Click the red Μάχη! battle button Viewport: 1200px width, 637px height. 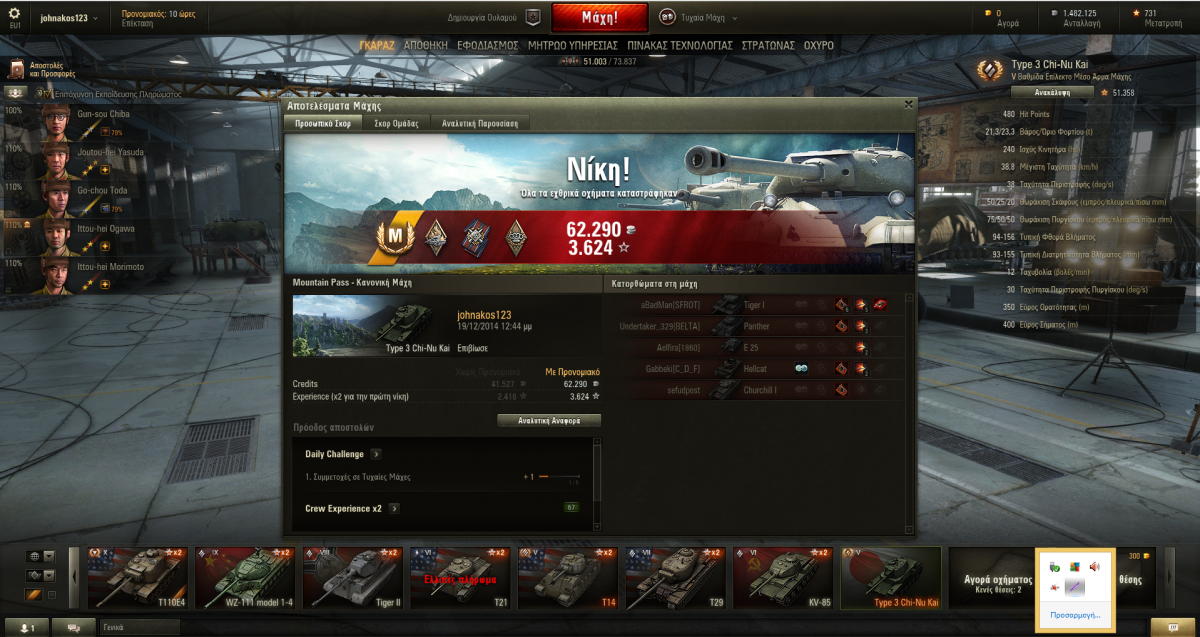point(600,17)
